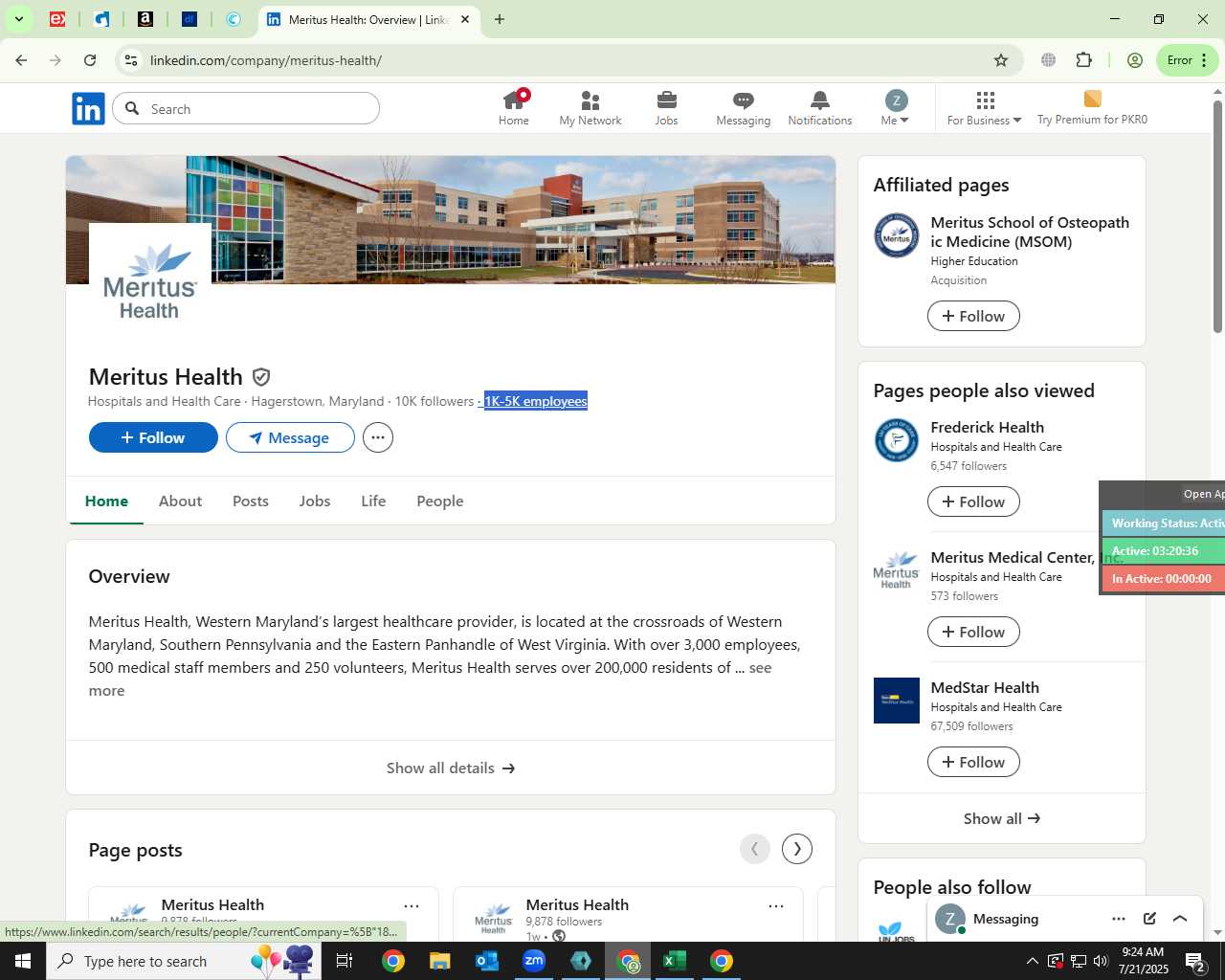
Task: Go to next page posts arrow
Action: tap(797, 849)
